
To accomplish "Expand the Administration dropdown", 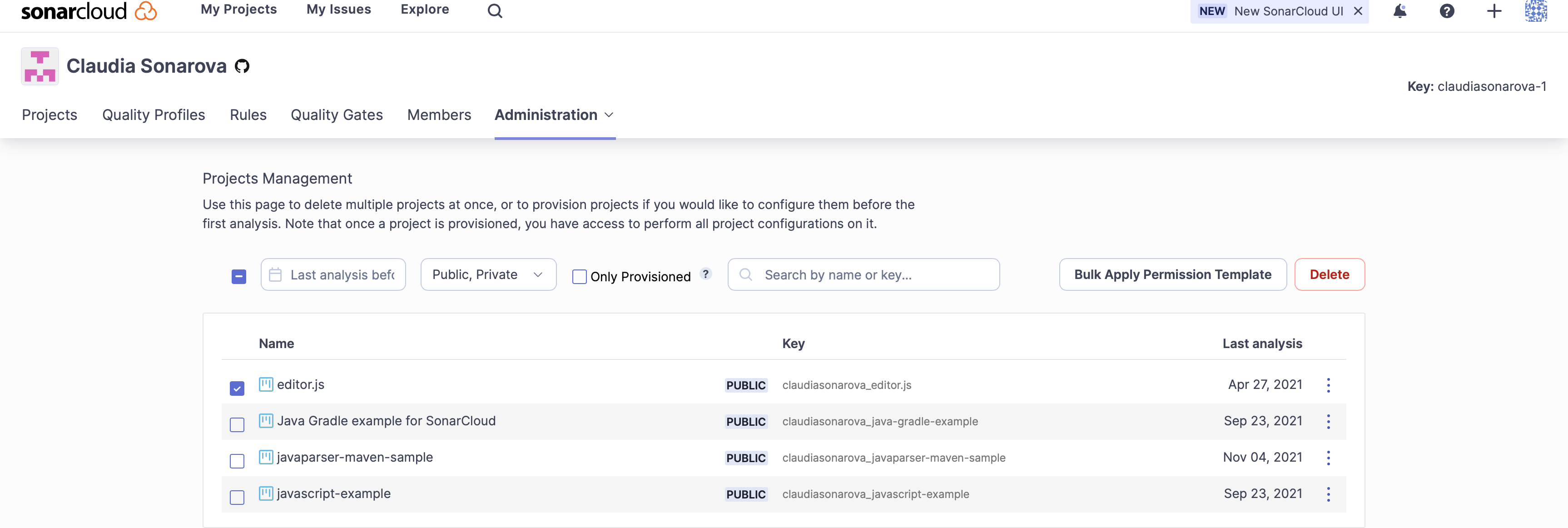I will pos(554,115).
